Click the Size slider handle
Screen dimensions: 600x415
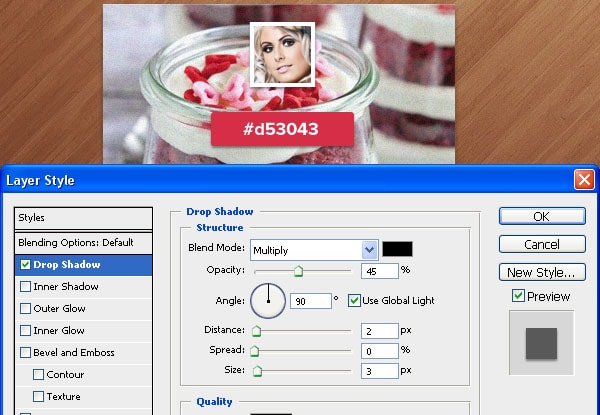click(258, 371)
